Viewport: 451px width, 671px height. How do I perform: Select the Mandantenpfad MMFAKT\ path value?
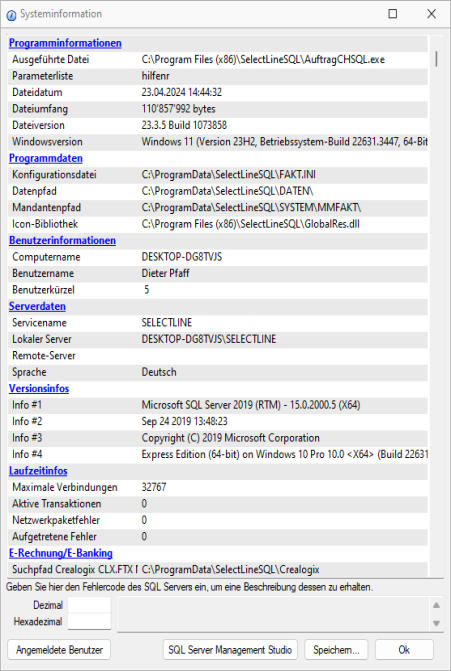pos(251,207)
